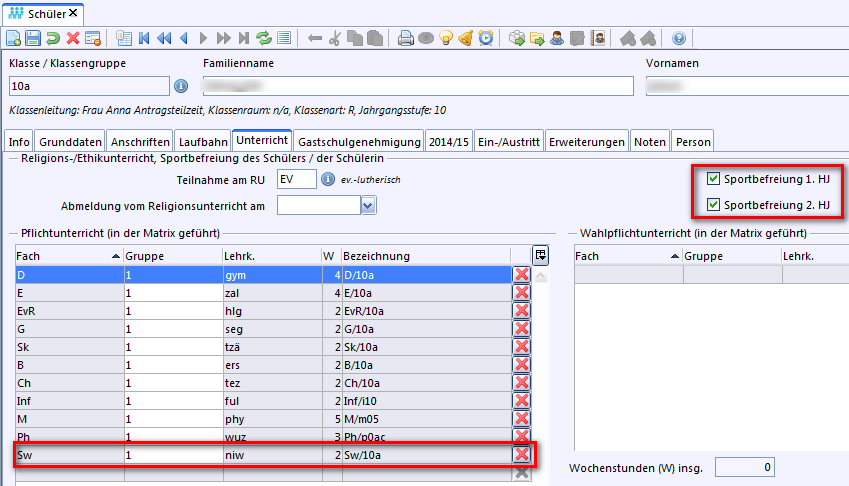Toggle Sportbefreiung 1. HJ checkbox
The image size is (849, 486).
coord(713,180)
